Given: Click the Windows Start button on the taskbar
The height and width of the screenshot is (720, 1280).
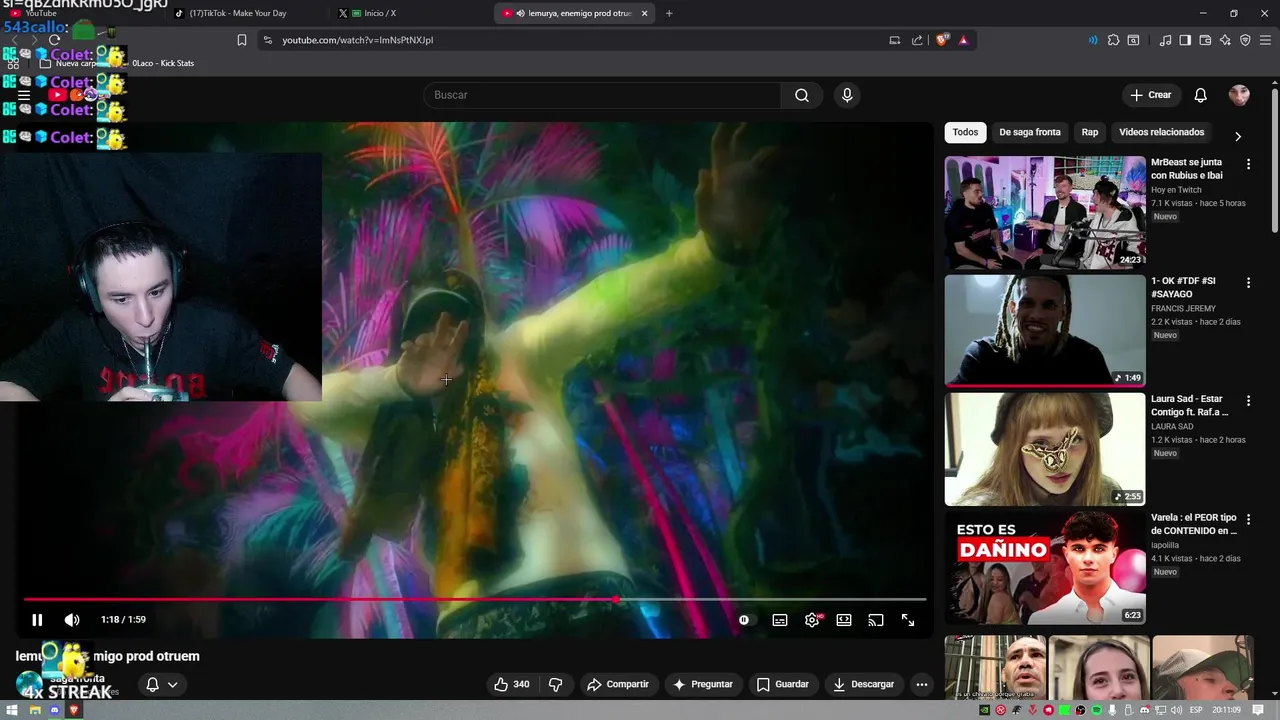Looking at the screenshot, I should pyautogui.click(x=14, y=710).
